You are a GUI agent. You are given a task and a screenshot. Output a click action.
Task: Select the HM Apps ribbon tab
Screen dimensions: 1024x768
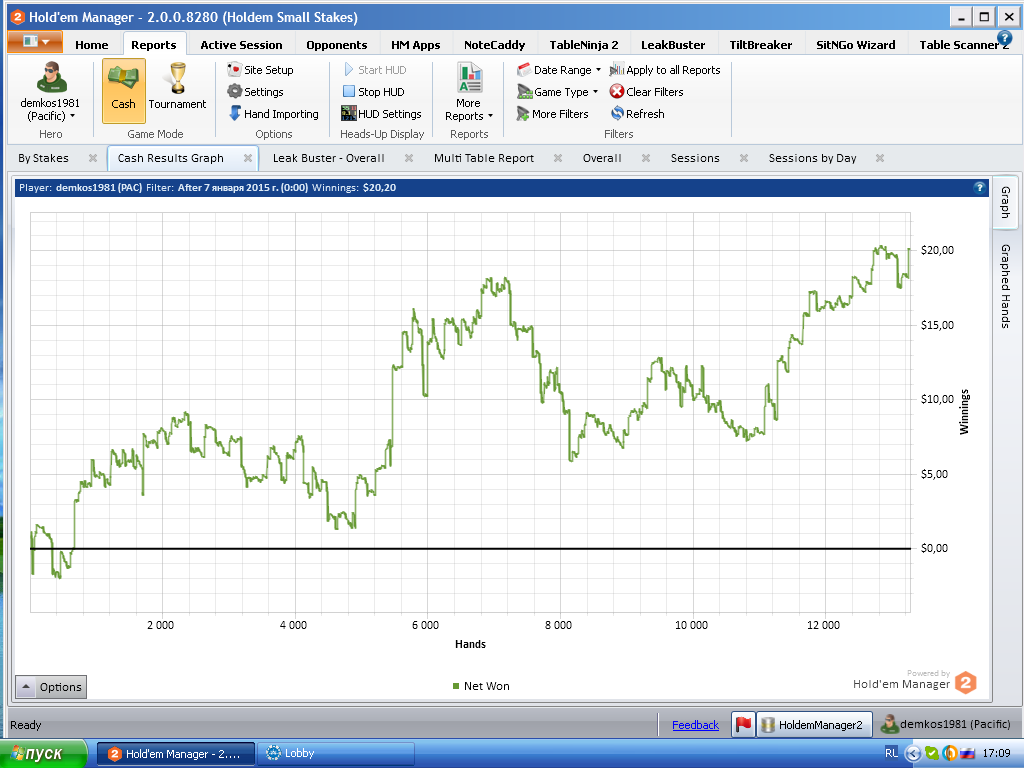pos(415,45)
